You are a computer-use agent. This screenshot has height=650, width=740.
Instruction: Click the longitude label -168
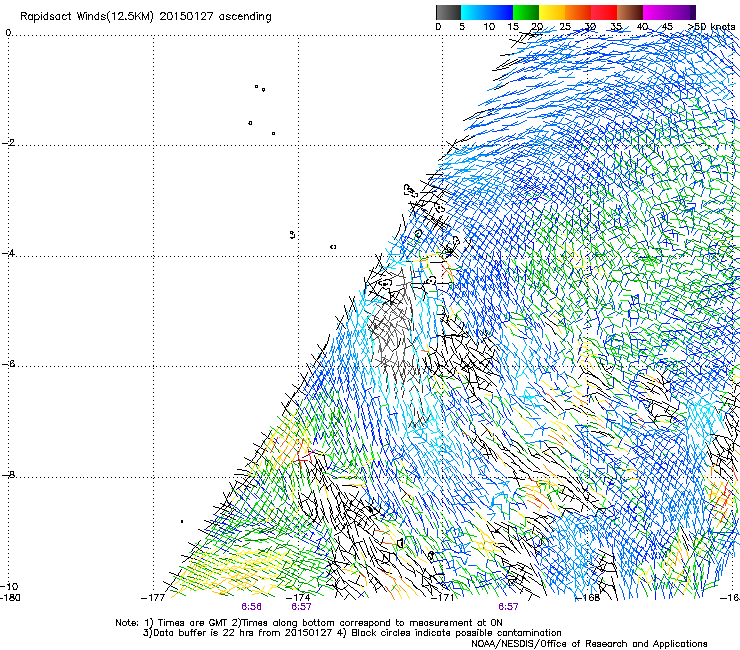[588, 598]
